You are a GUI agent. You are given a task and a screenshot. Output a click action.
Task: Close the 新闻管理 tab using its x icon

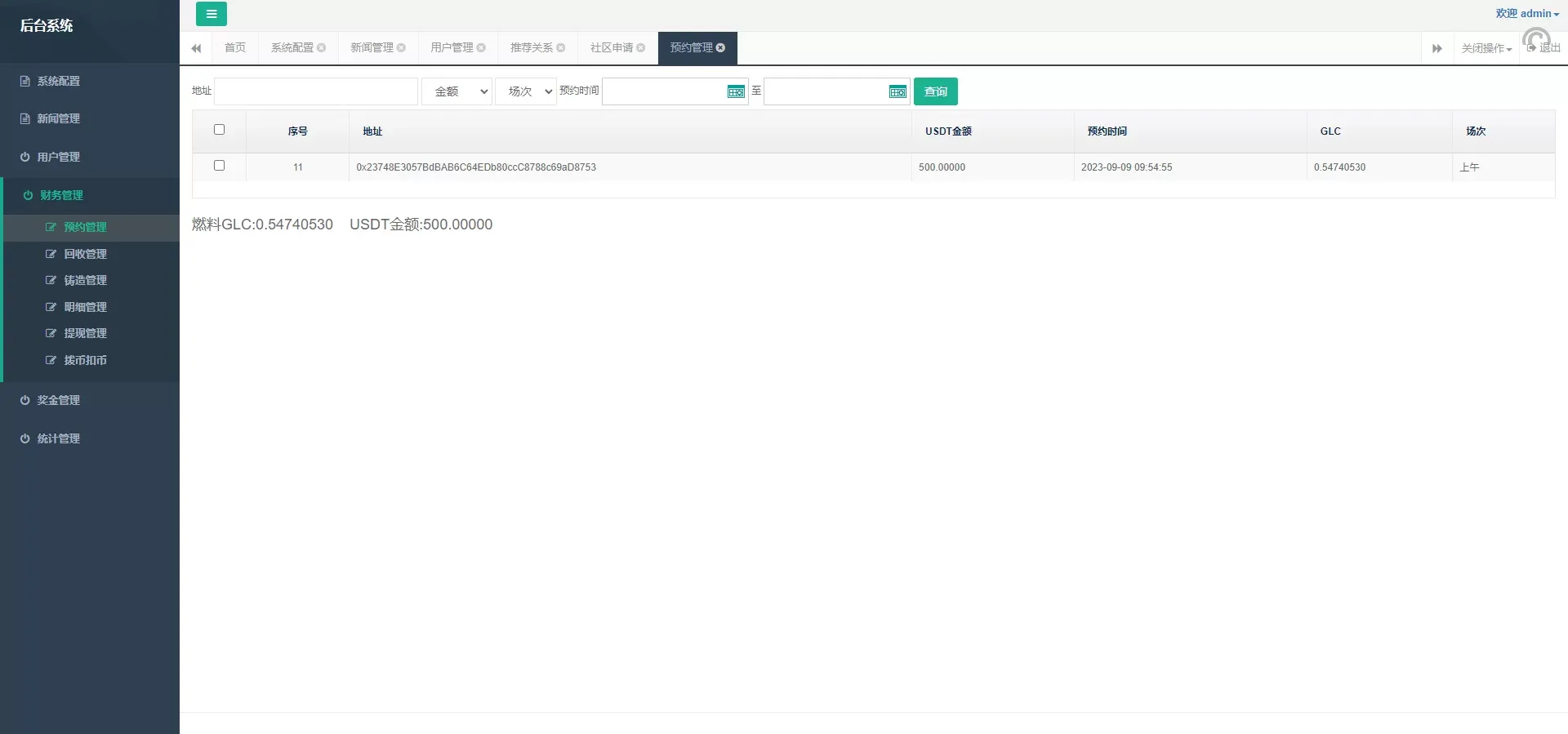[401, 48]
